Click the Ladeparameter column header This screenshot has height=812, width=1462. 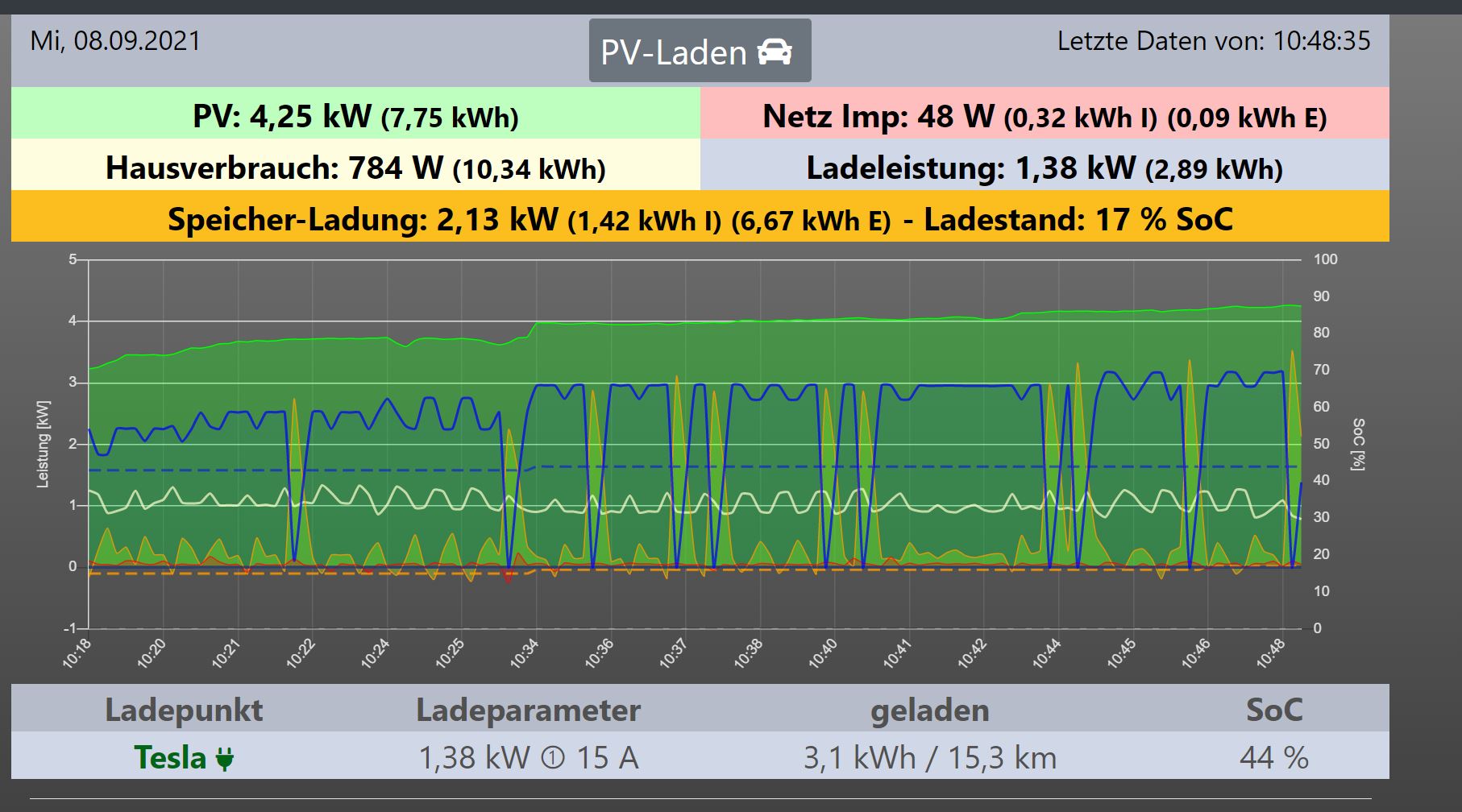click(x=528, y=710)
